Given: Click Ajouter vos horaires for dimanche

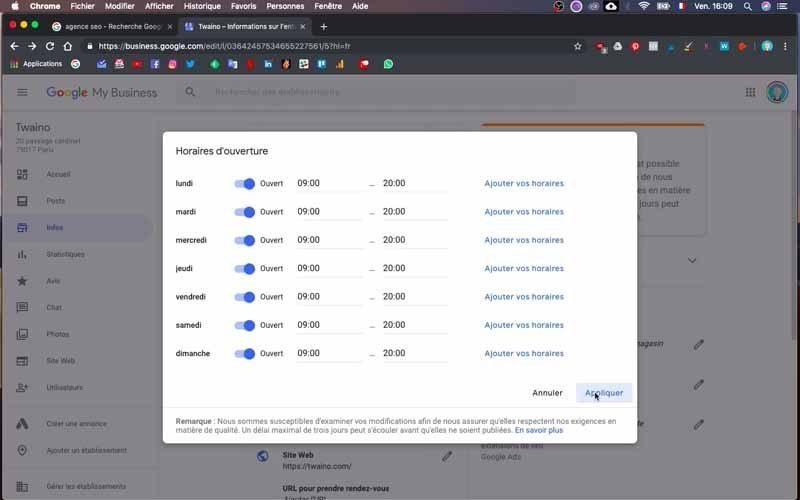Looking at the screenshot, I should click(524, 354).
